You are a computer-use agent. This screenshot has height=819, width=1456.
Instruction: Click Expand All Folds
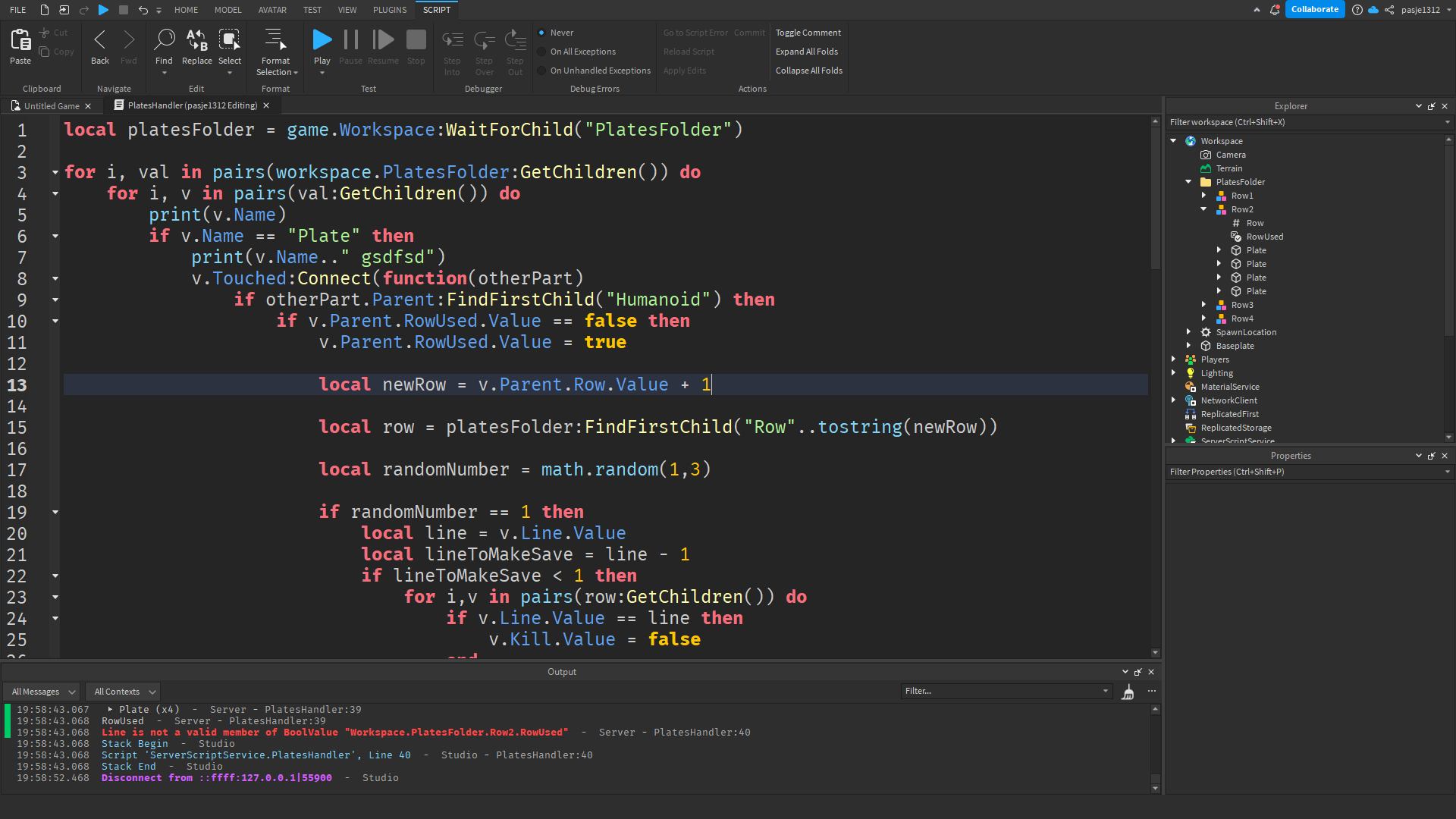click(x=806, y=52)
